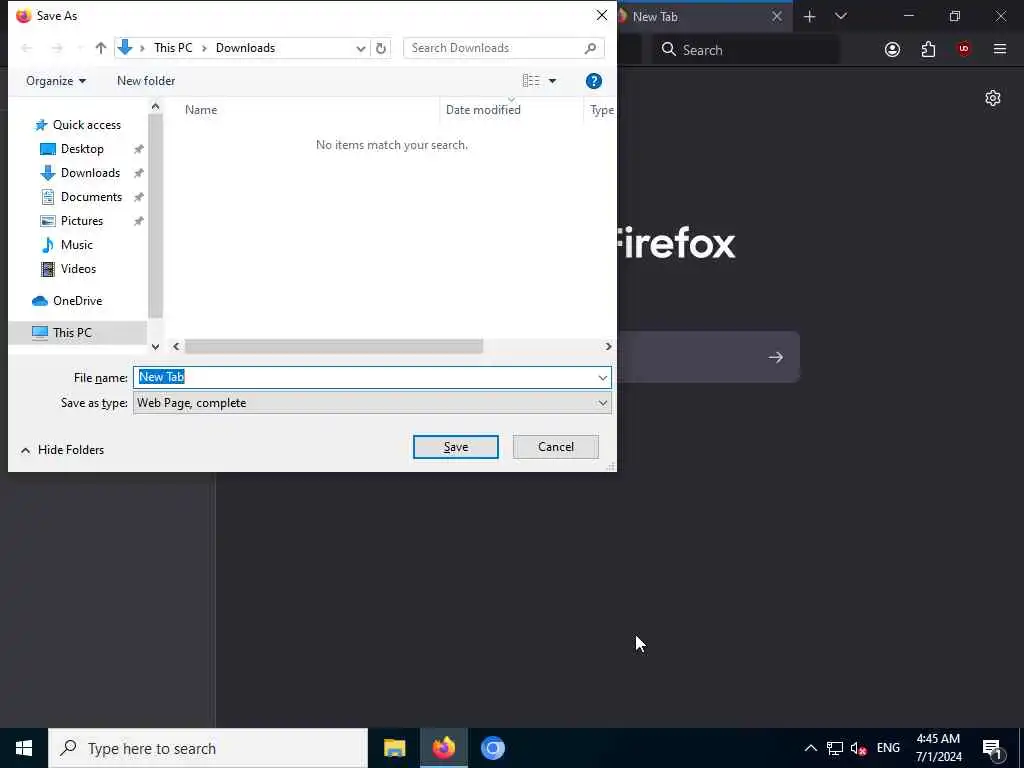
Task: Click Firefox toolbar Search box
Action: click(745, 50)
